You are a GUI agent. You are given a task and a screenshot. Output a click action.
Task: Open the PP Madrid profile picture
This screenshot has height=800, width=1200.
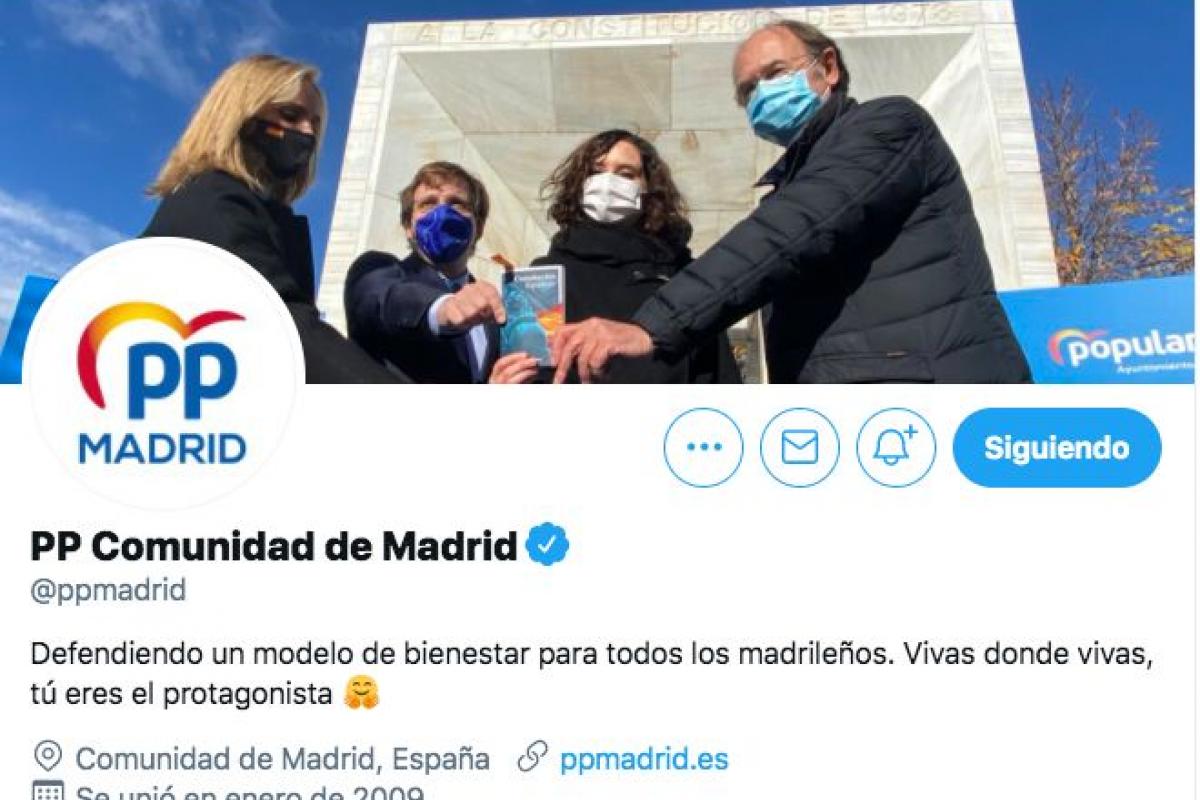point(163,378)
